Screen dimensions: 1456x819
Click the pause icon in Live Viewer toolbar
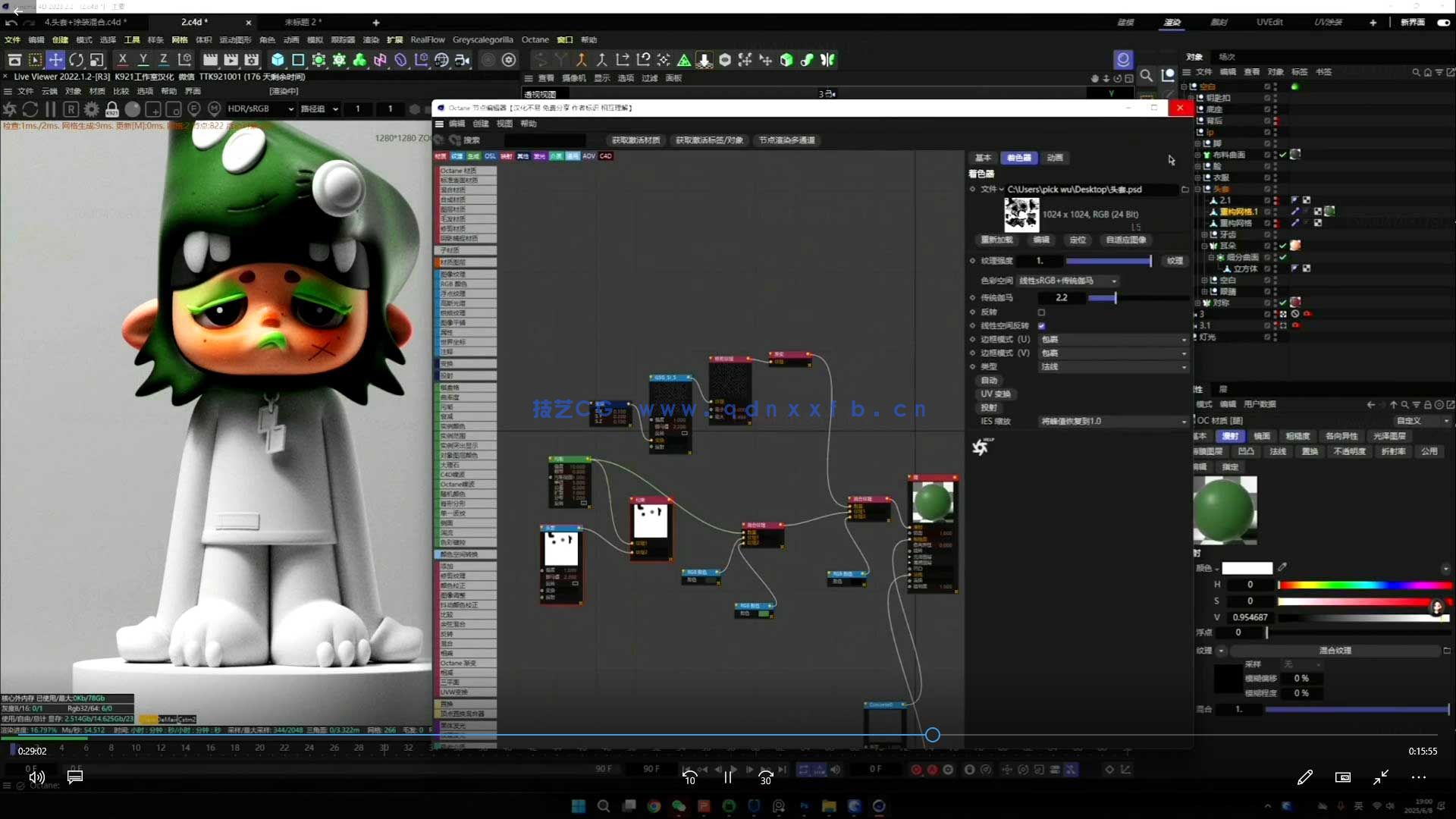(51, 109)
